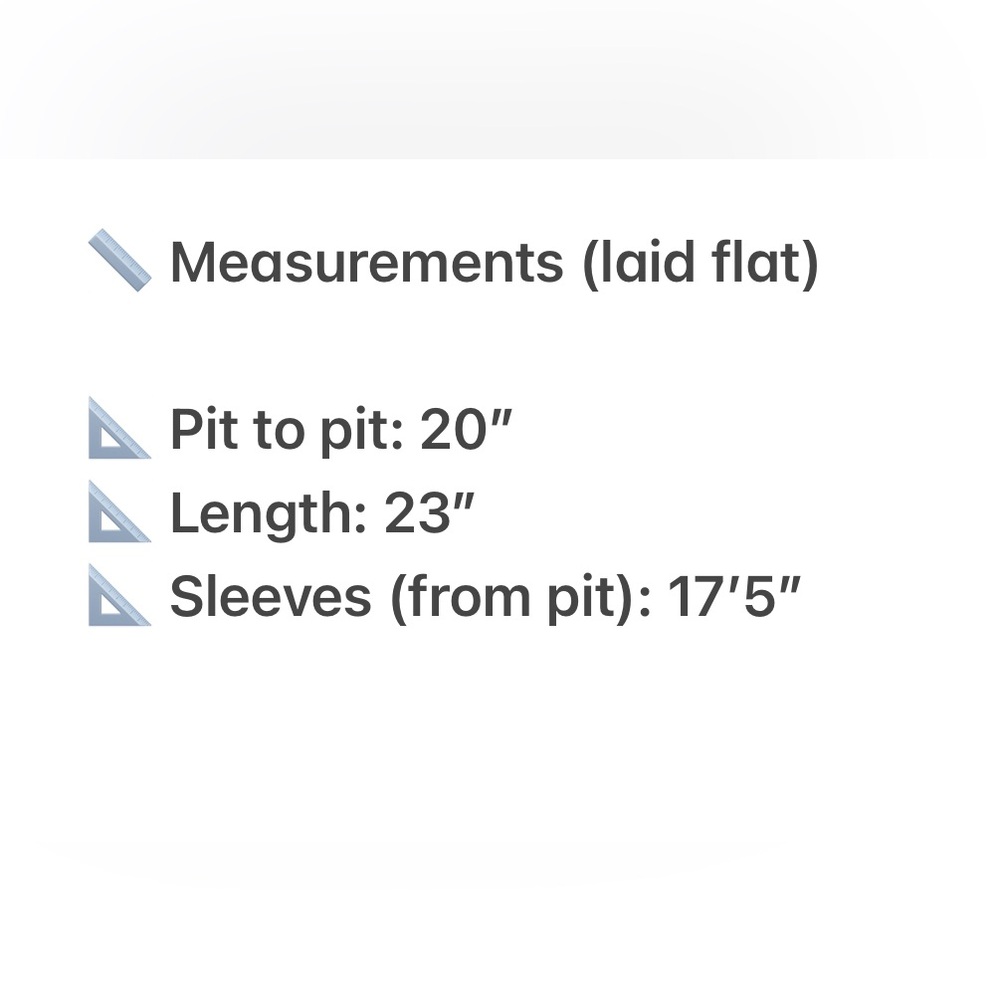Image resolution: width=1000 pixels, height=1000 pixels.
Task: Click the faded gray header area at top
Action: tap(500, 79)
